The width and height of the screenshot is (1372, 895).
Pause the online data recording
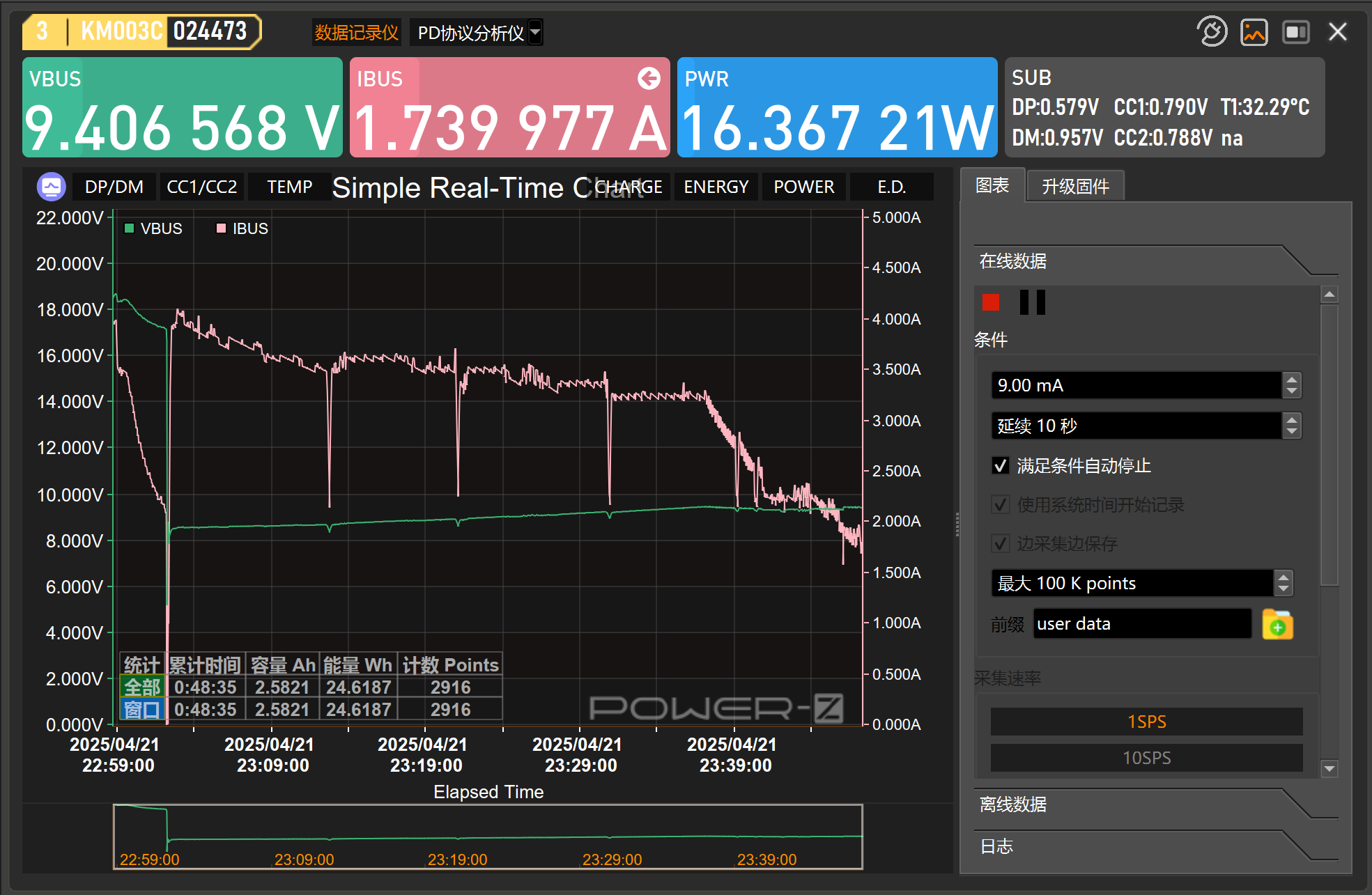[1032, 302]
